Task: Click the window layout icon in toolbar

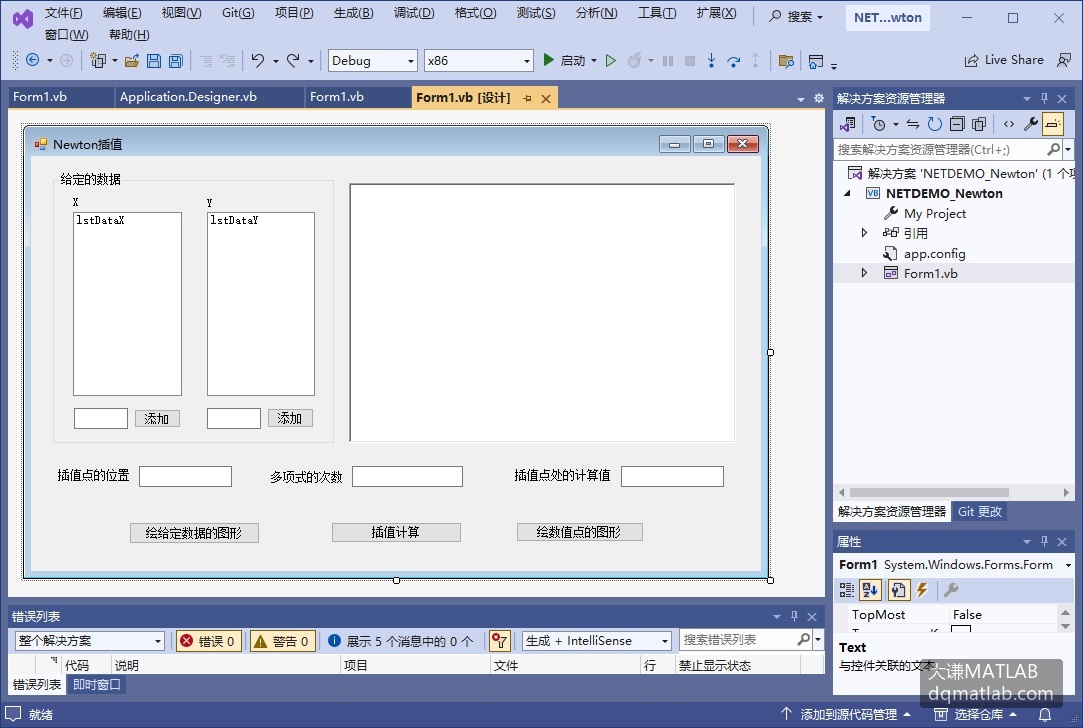Action: point(816,61)
